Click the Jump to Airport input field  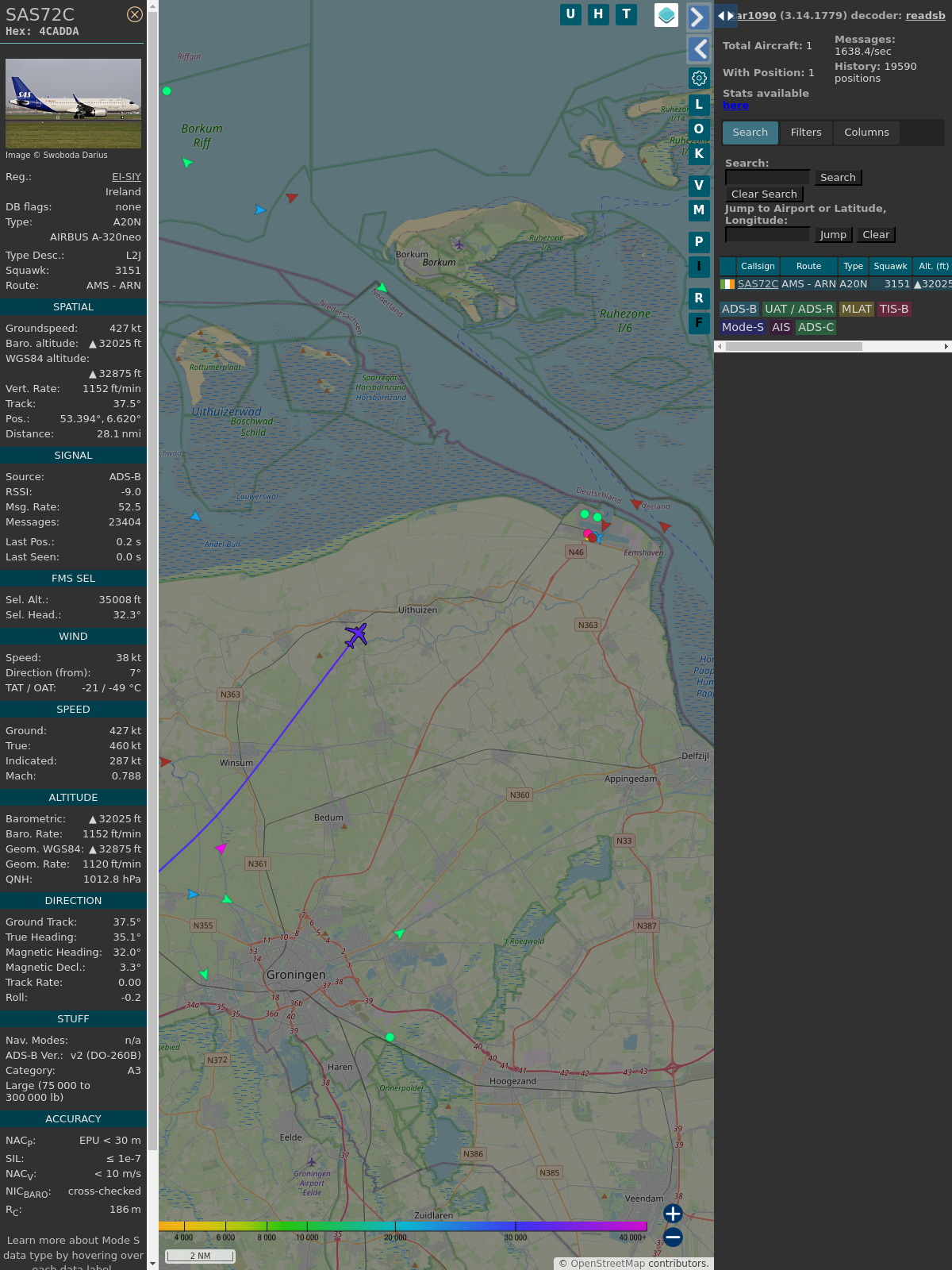[x=767, y=235]
